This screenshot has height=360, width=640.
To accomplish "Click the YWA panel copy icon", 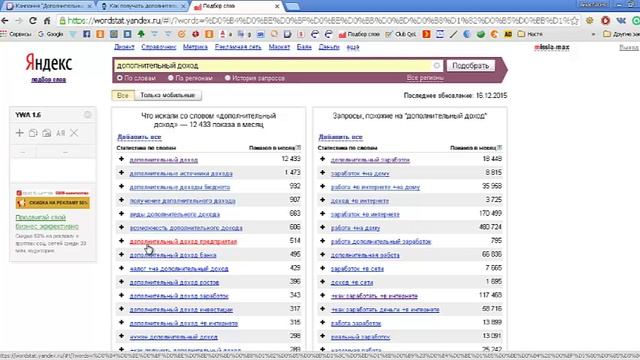I will [x=33, y=133].
